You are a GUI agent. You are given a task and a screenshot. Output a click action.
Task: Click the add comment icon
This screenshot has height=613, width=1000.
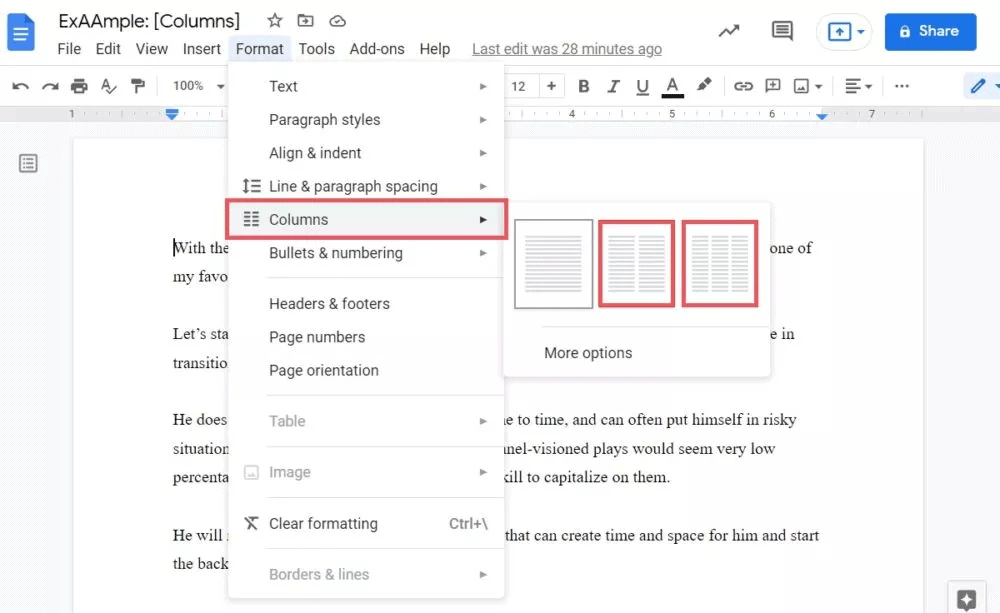click(x=772, y=86)
